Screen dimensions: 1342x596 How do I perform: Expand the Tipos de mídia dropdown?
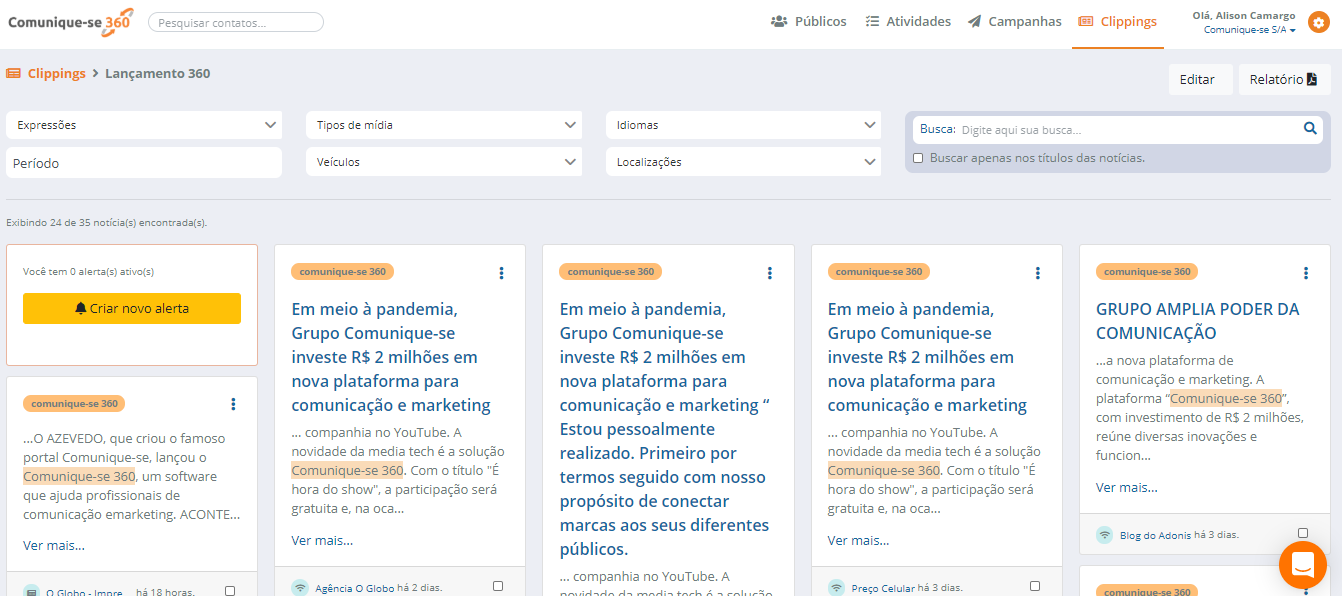tap(444, 125)
